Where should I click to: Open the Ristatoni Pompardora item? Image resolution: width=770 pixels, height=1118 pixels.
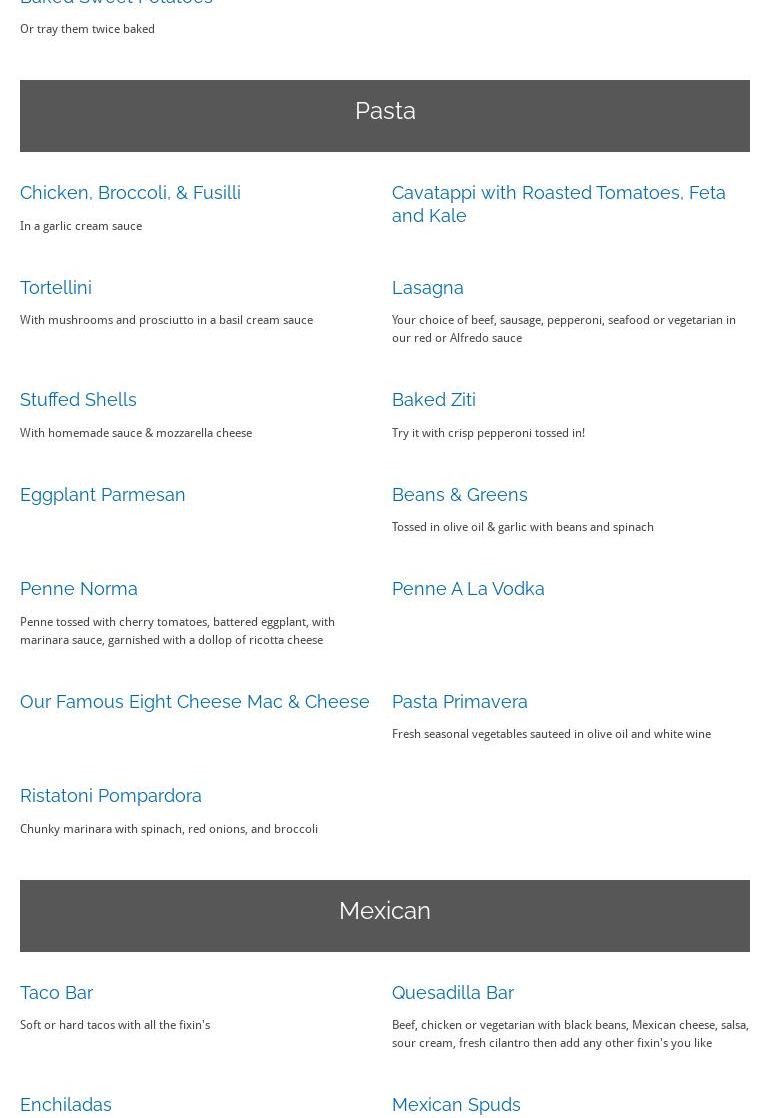111,795
